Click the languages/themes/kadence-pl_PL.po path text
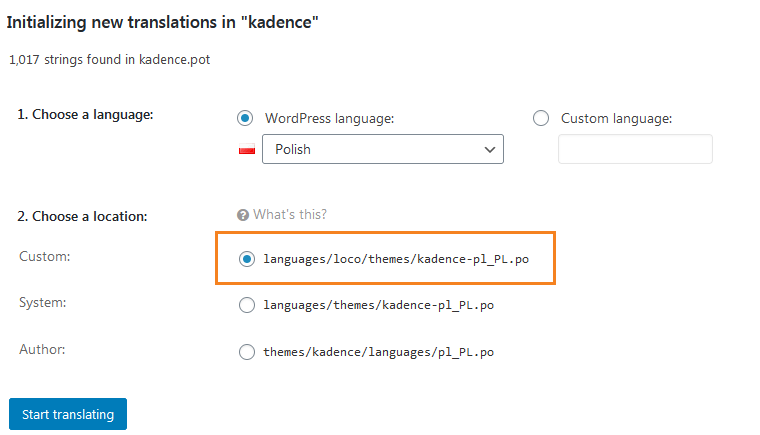Screen dimensions: 760x435 pyautogui.click(x=378, y=306)
